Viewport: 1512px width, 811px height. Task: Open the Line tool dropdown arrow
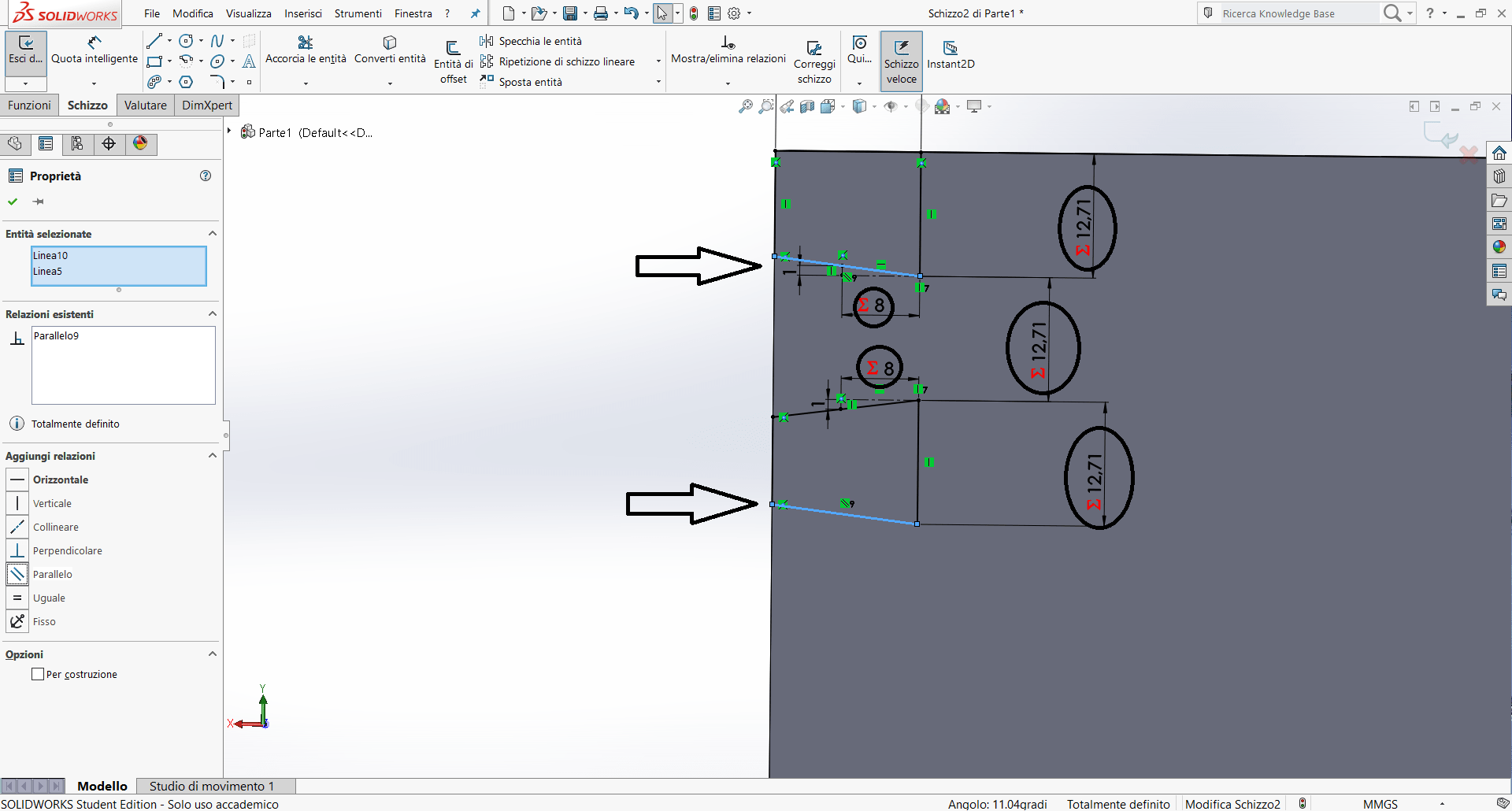point(169,41)
